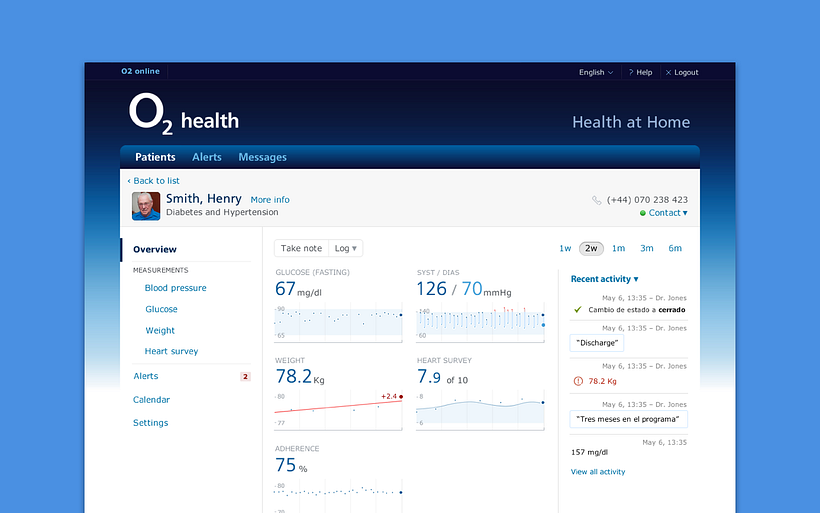820x513 pixels.
Task: Switch to the Alerts tab in navigation bar
Action: coord(207,157)
